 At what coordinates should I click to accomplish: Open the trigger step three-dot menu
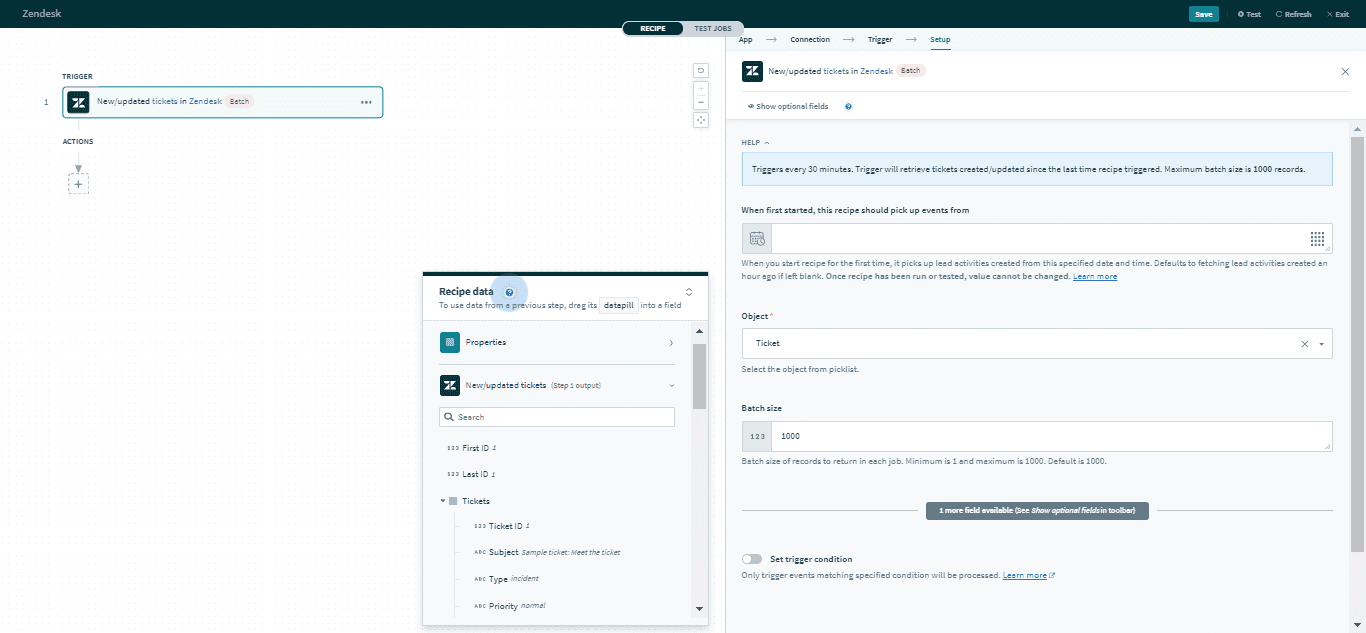click(x=366, y=102)
